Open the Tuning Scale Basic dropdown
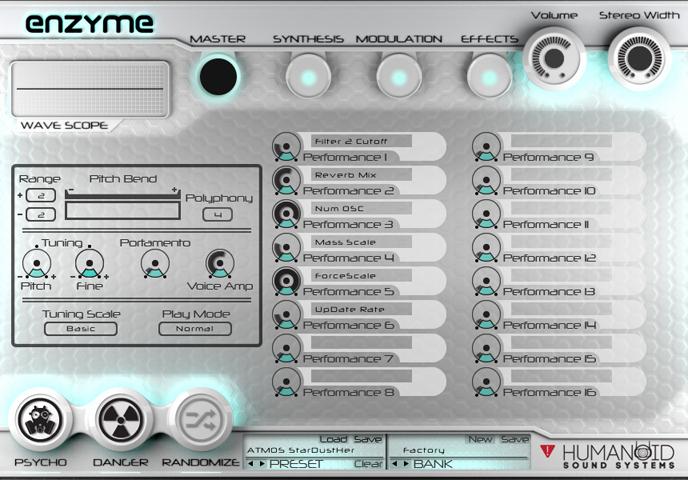This screenshot has width=688, height=480. pyautogui.click(x=81, y=329)
